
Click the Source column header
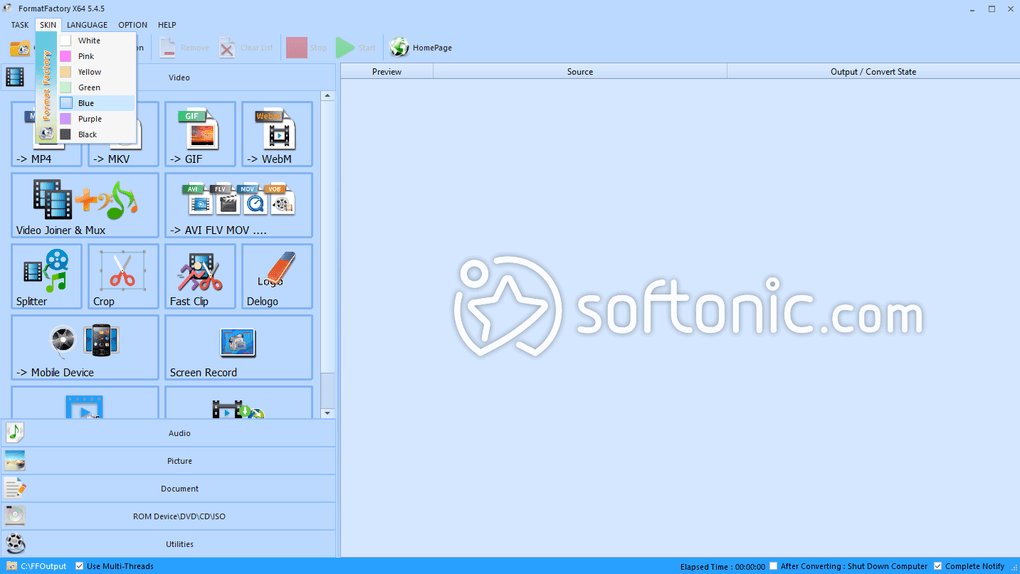pyautogui.click(x=580, y=72)
